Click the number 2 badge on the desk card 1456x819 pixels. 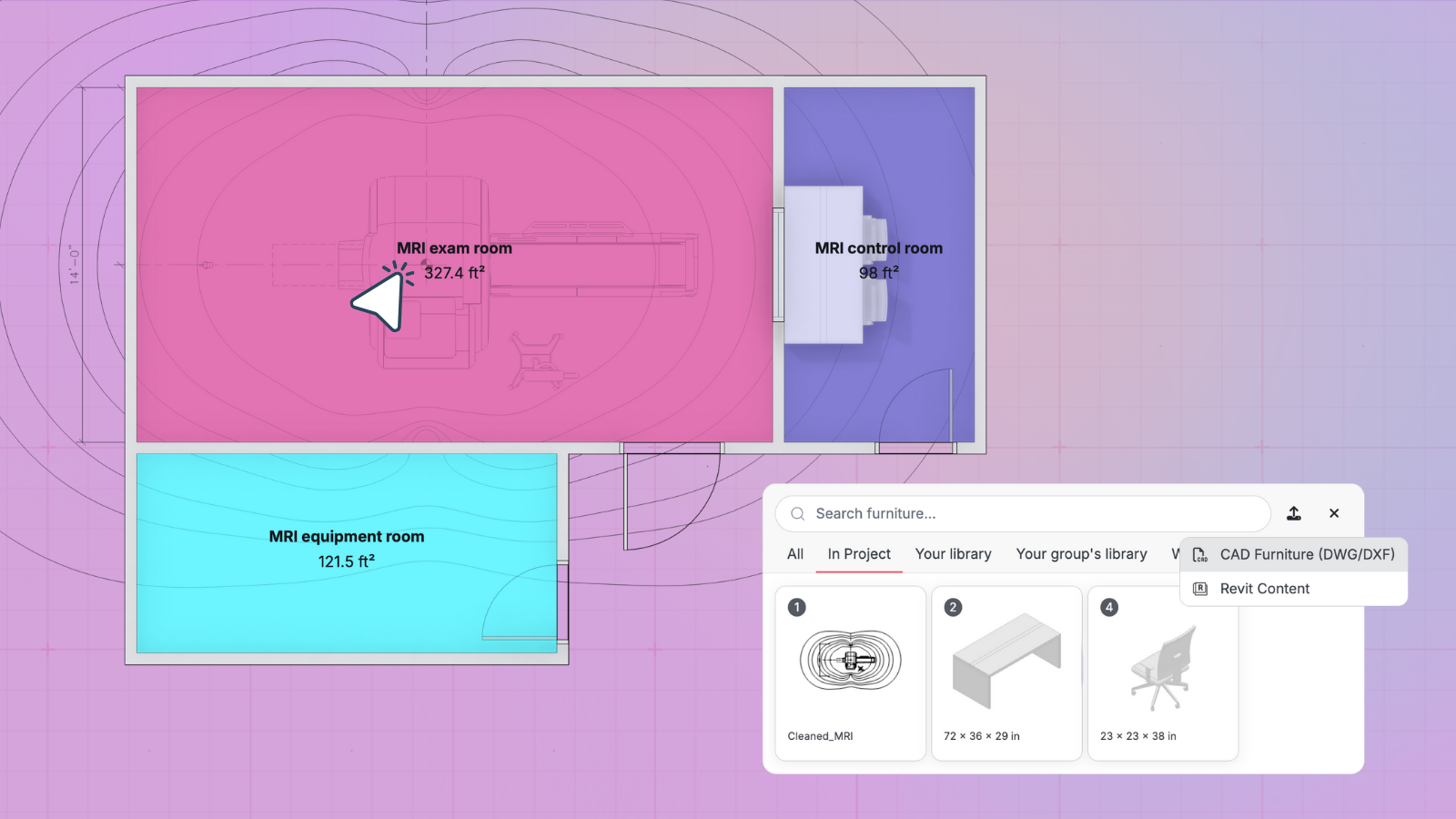pyautogui.click(x=953, y=607)
